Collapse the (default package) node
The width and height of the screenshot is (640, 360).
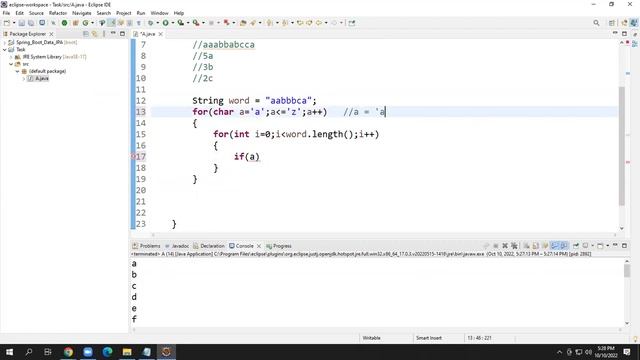click(x=18, y=71)
